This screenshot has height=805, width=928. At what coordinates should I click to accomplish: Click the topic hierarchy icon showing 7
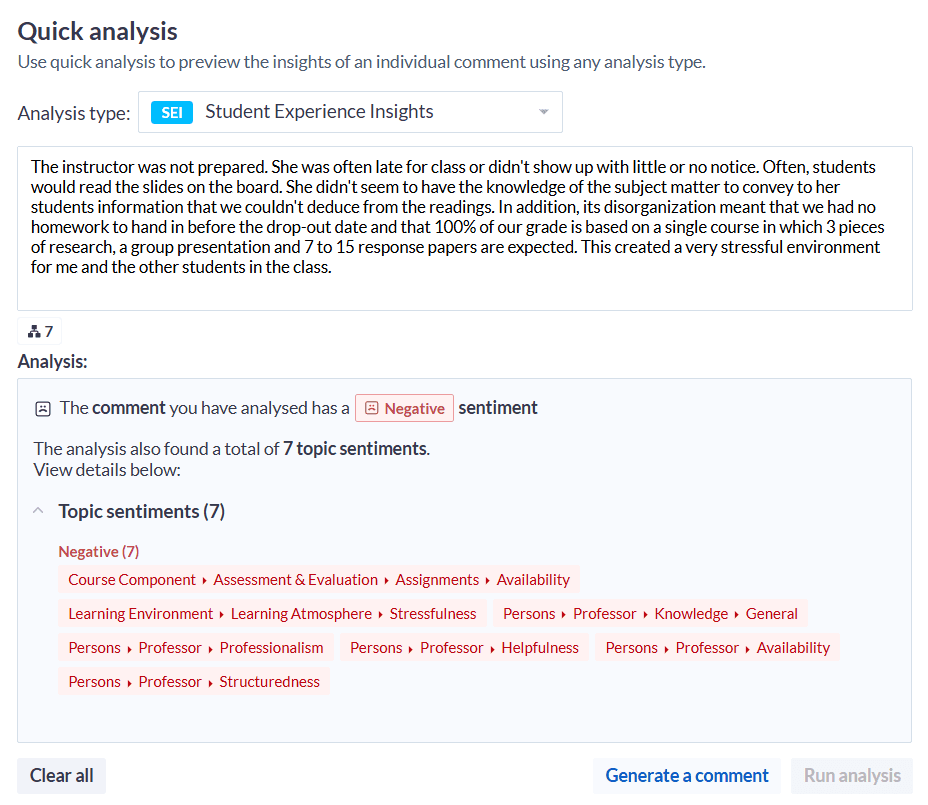point(39,330)
